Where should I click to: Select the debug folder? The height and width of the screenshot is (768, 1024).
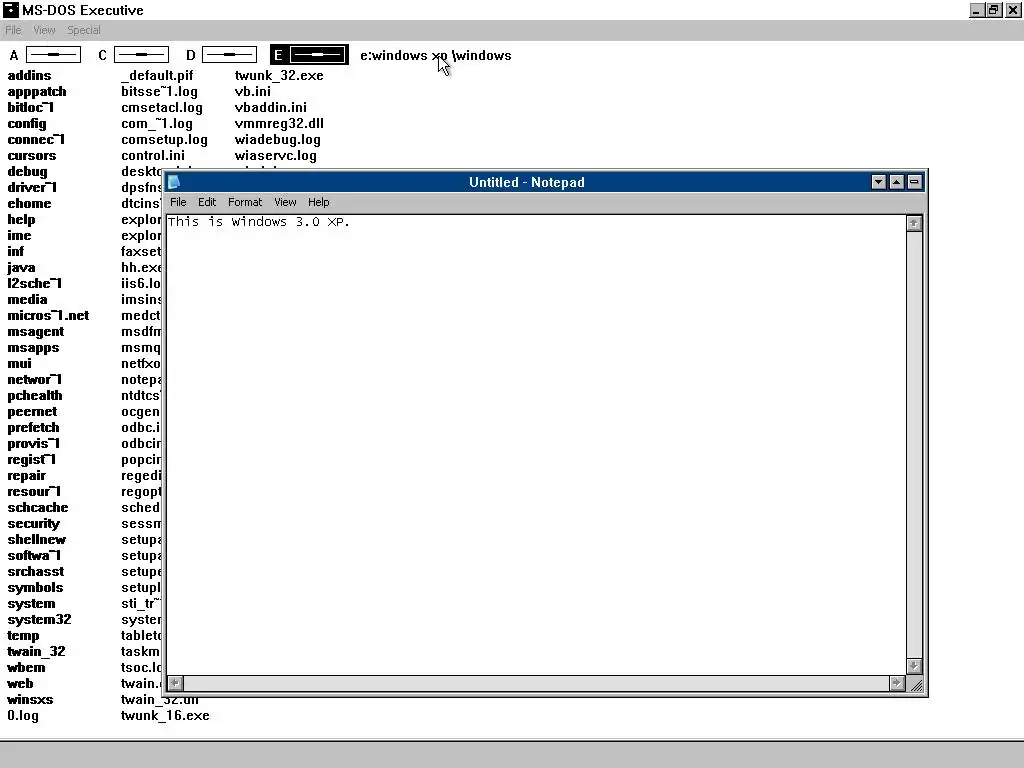27,172
